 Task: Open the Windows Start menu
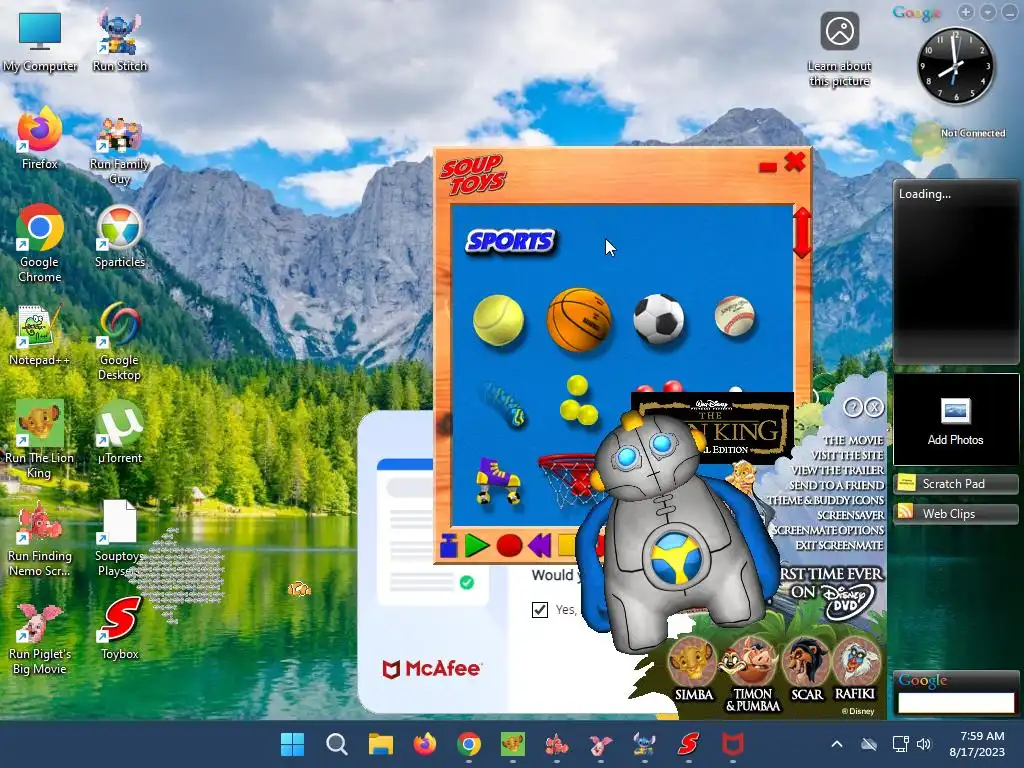292,744
